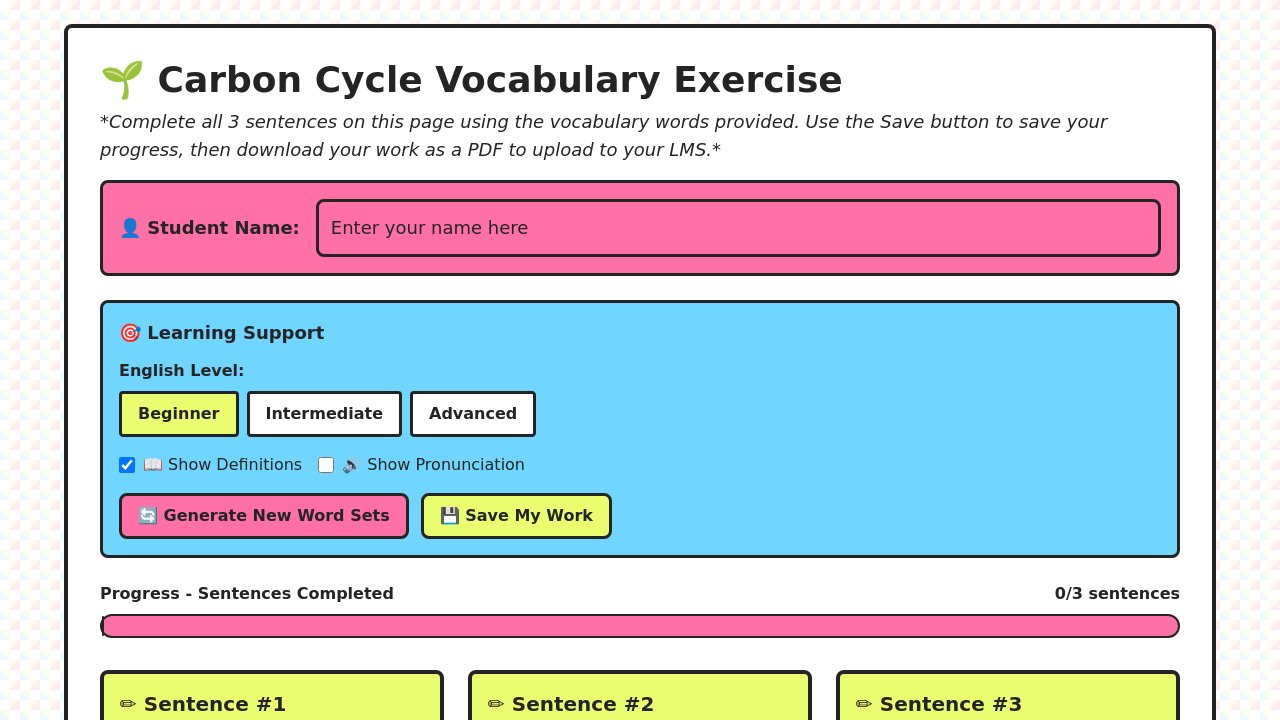Viewport: 1280px width, 720px height.
Task: Switch English level to Intermediate
Action: 324,414
